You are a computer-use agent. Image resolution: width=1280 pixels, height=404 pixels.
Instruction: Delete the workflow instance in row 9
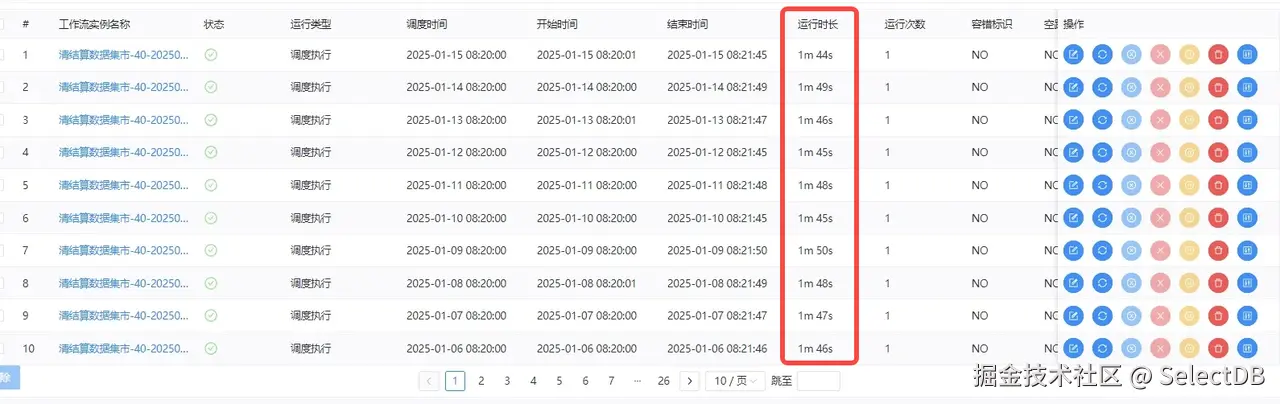click(x=1218, y=316)
